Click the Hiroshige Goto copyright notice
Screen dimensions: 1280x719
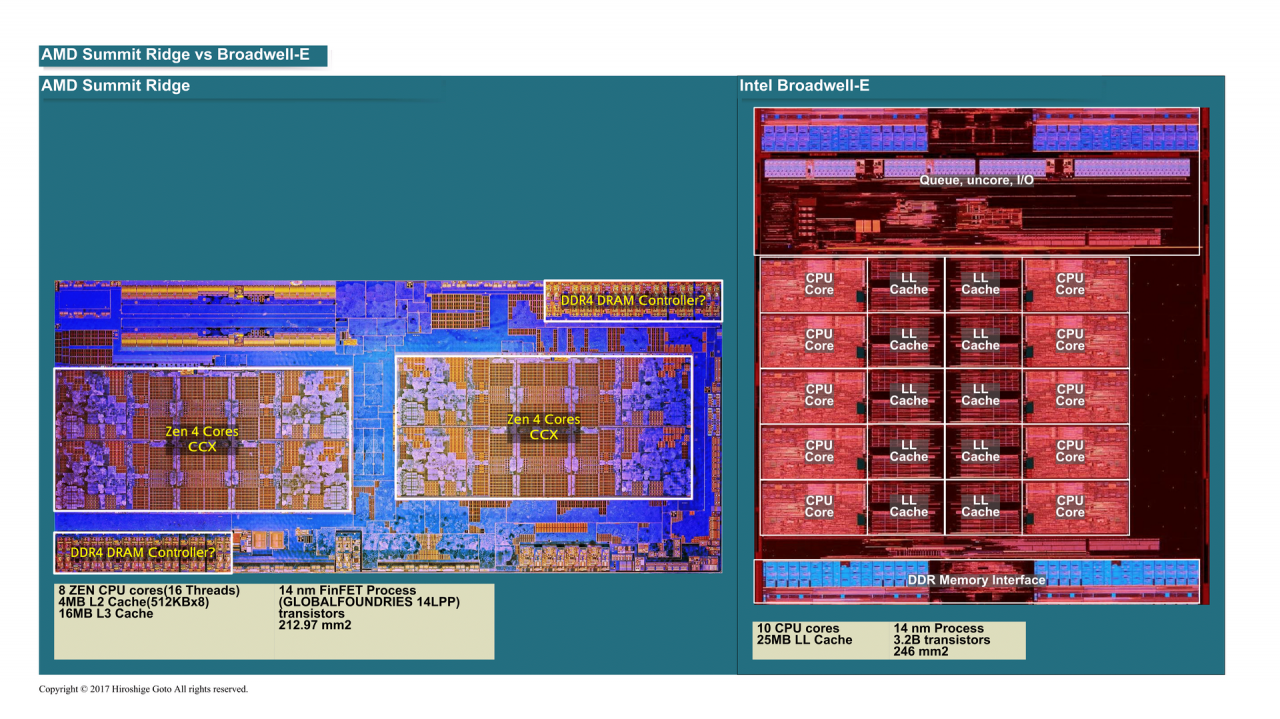tap(143, 689)
